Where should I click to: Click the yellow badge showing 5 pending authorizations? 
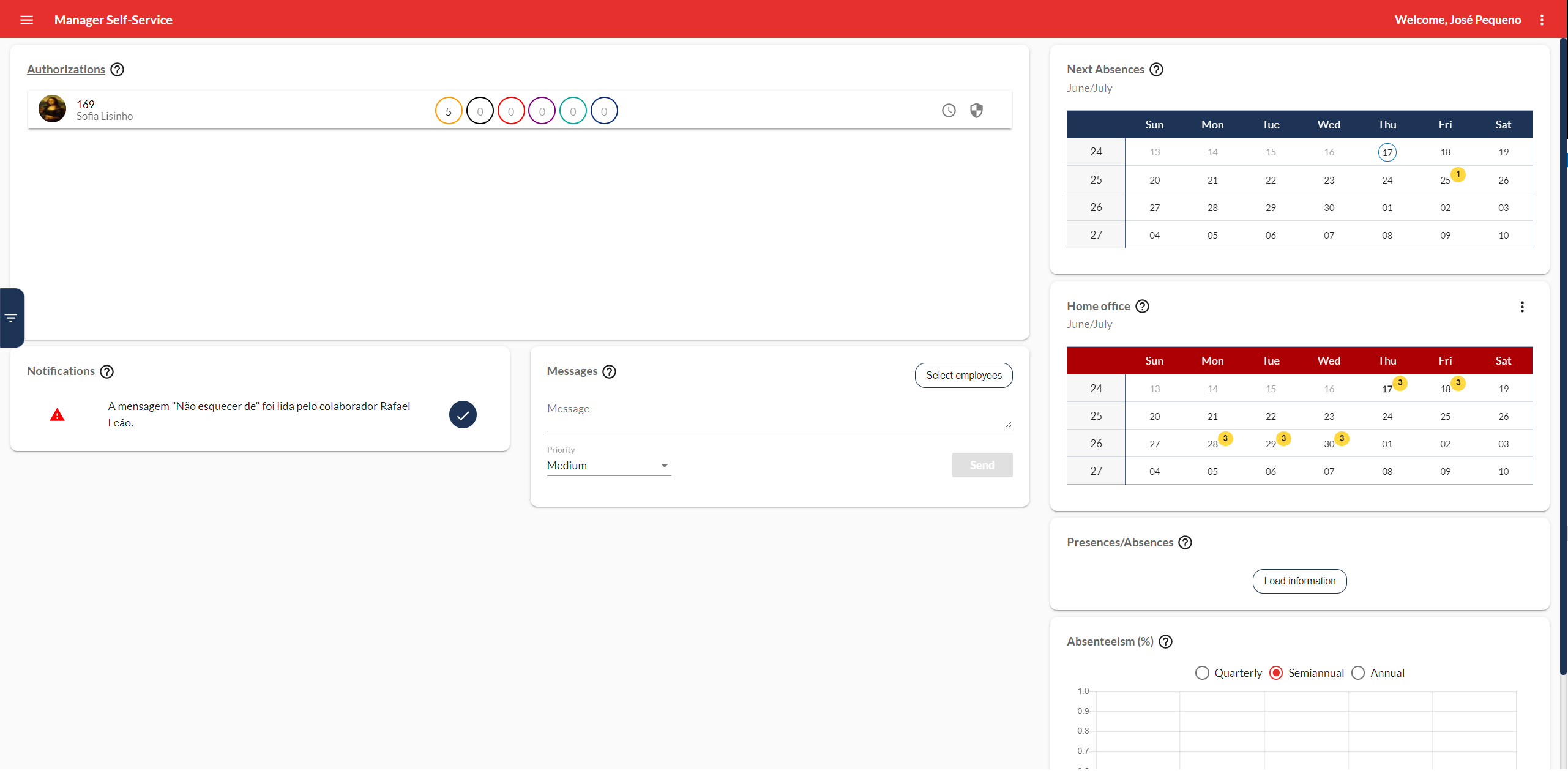[x=449, y=110]
